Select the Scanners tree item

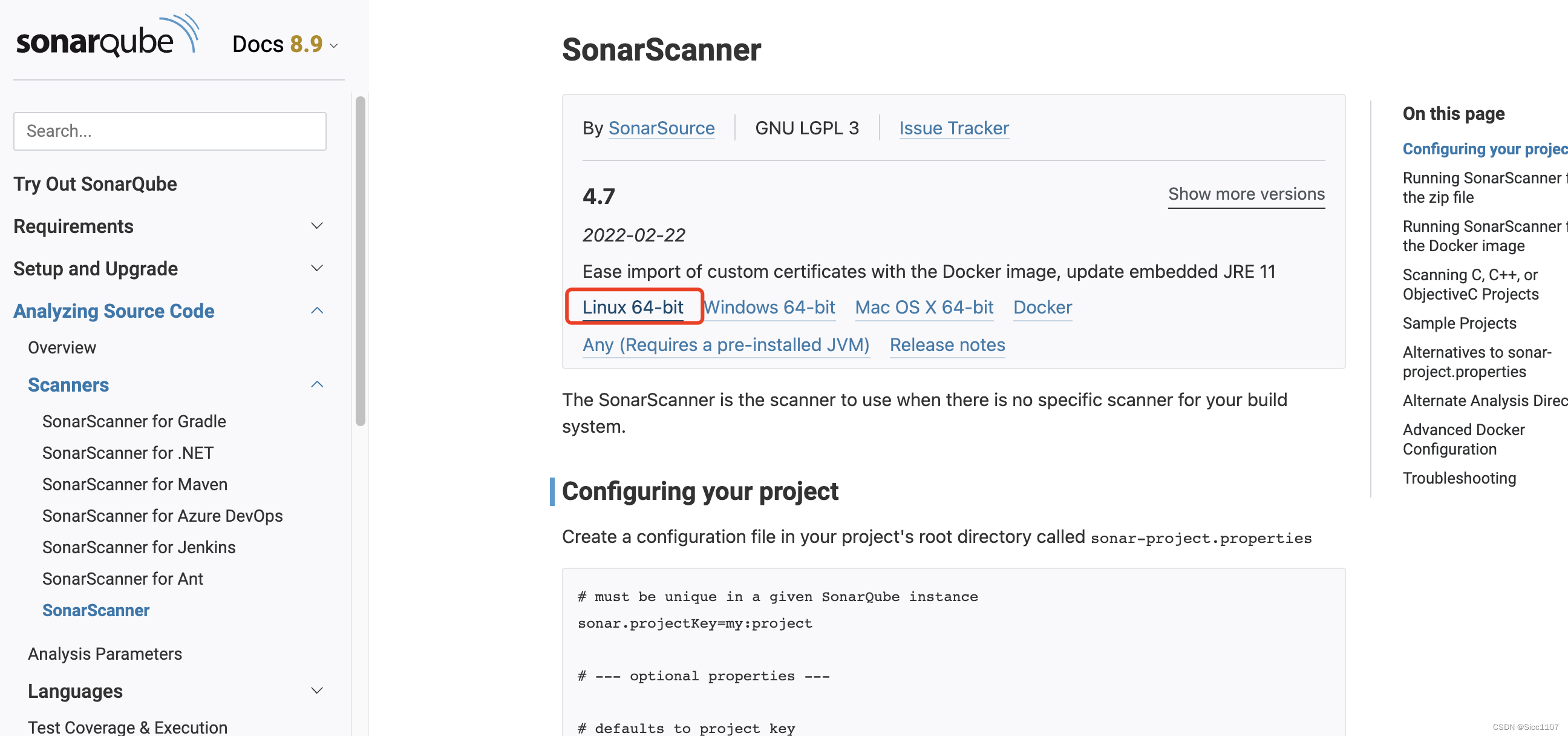[68, 384]
